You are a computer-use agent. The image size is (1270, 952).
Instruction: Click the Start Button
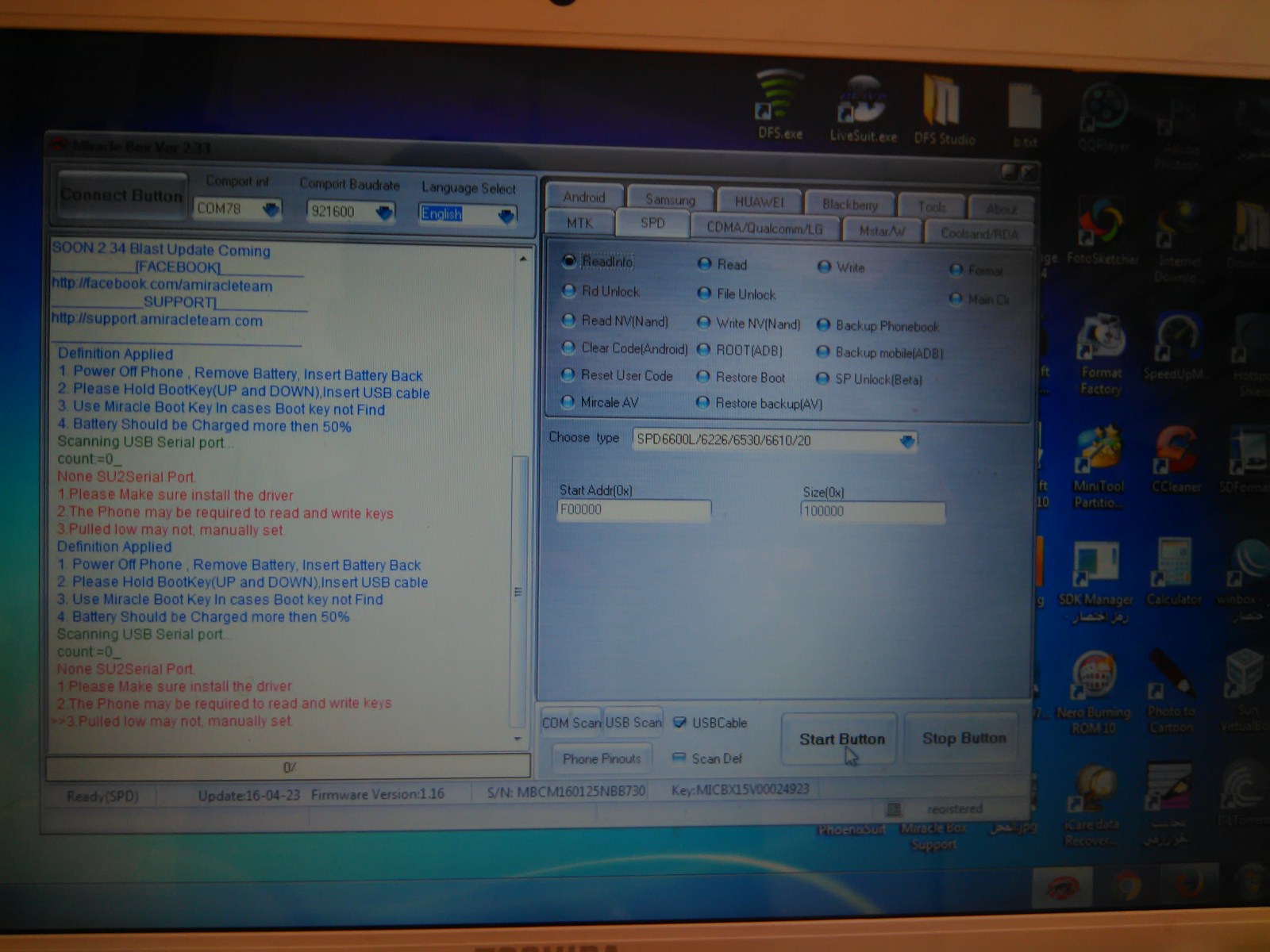coord(841,739)
